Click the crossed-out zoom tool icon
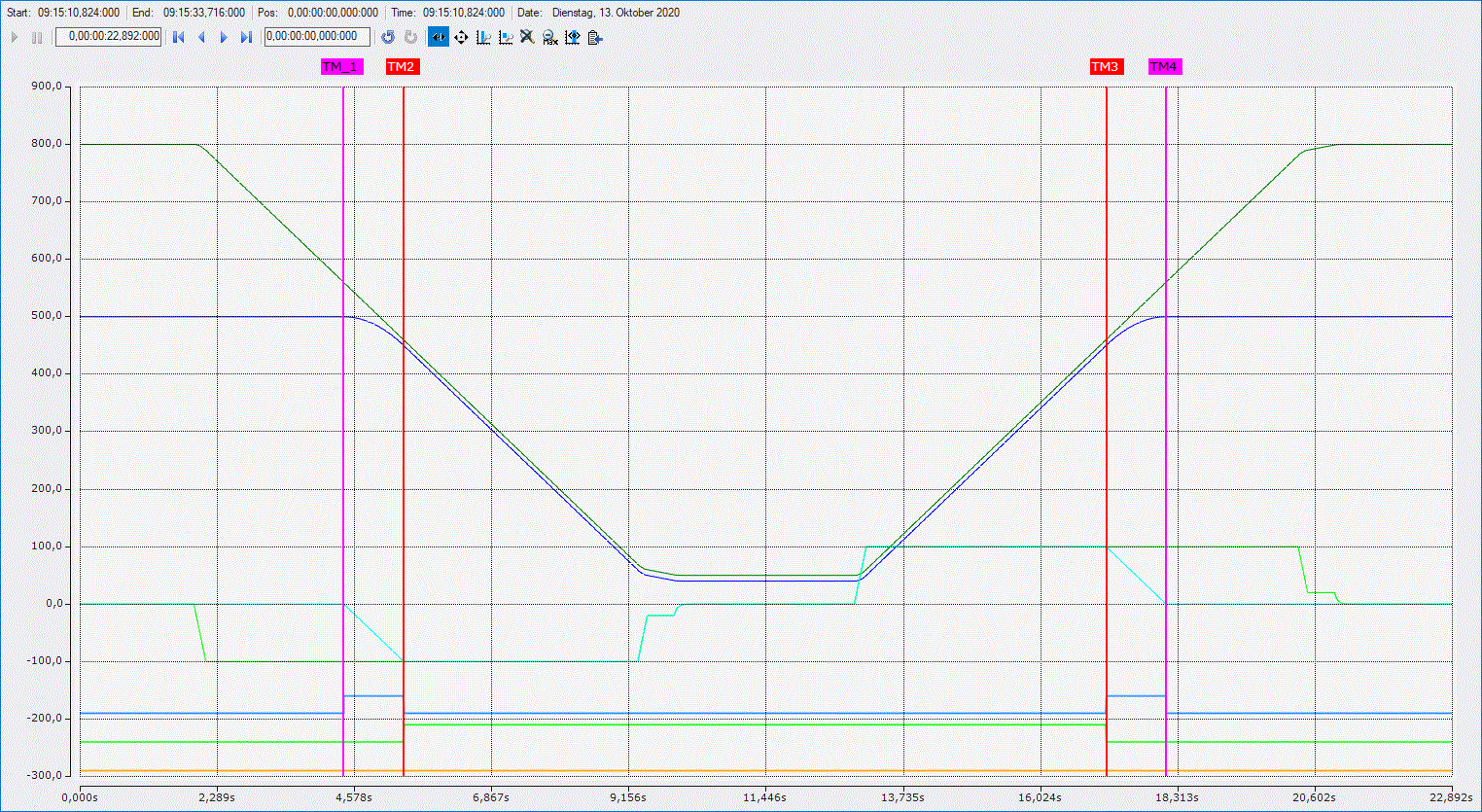Viewport: 1482px width, 812px height. (x=527, y=37)
